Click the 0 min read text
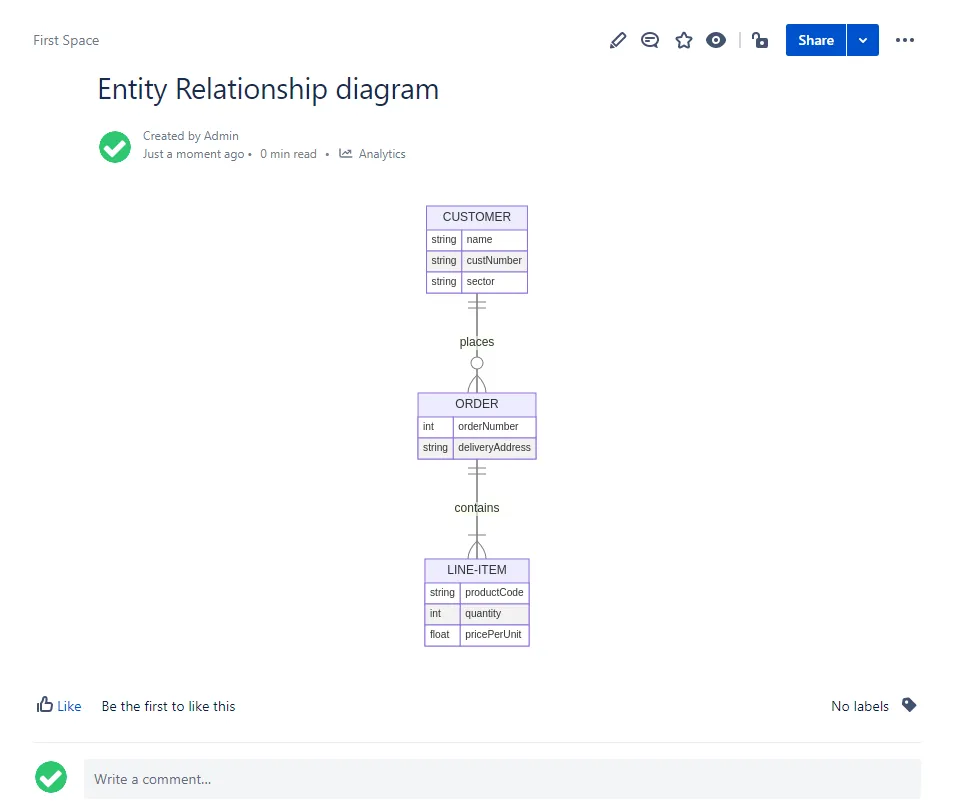The image size is (961, 810). pos(288,154)
